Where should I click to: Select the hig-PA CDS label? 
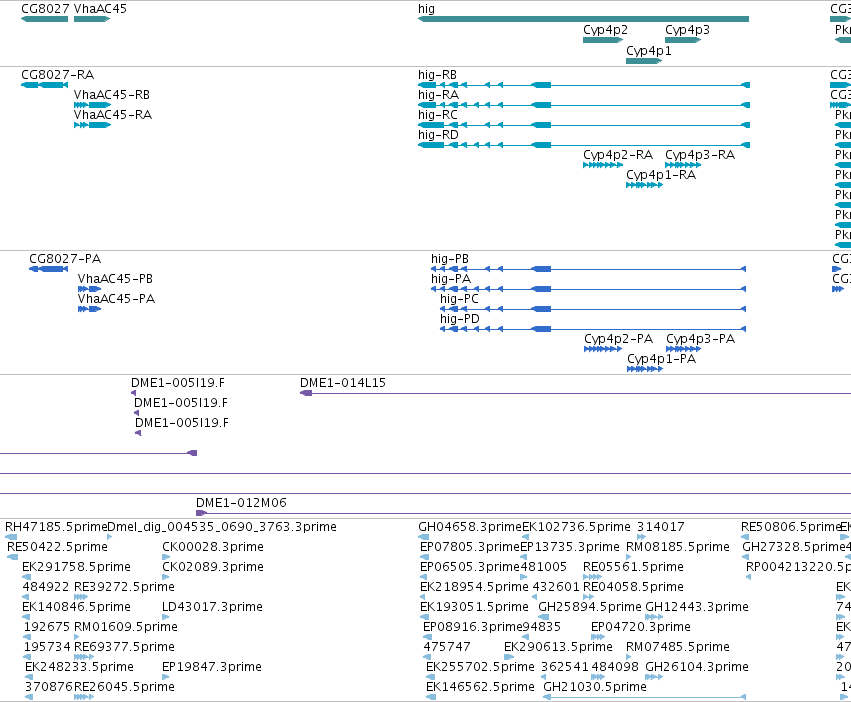(451, 279)
